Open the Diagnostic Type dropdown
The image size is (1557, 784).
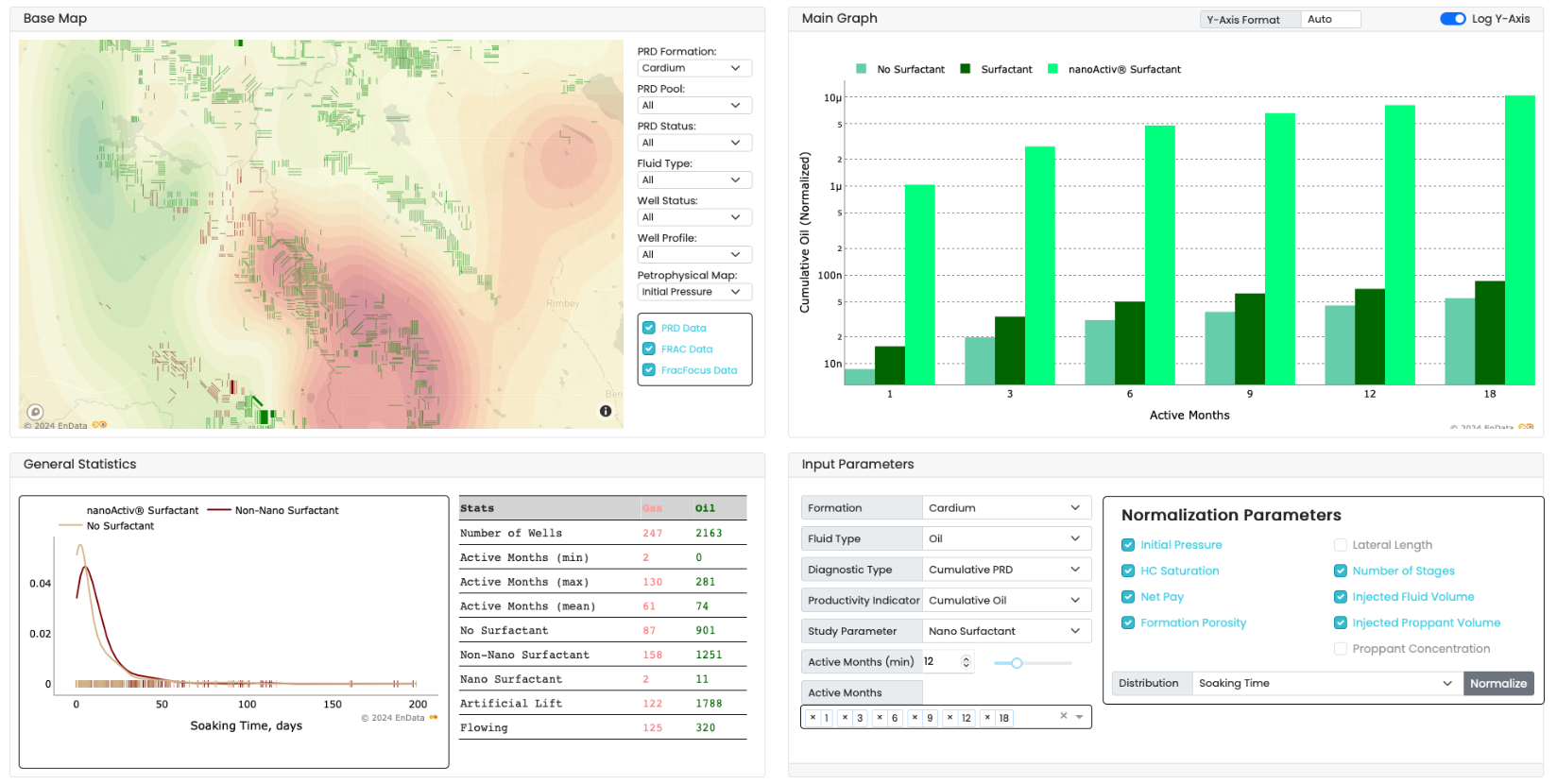[x=1006, y=570]
